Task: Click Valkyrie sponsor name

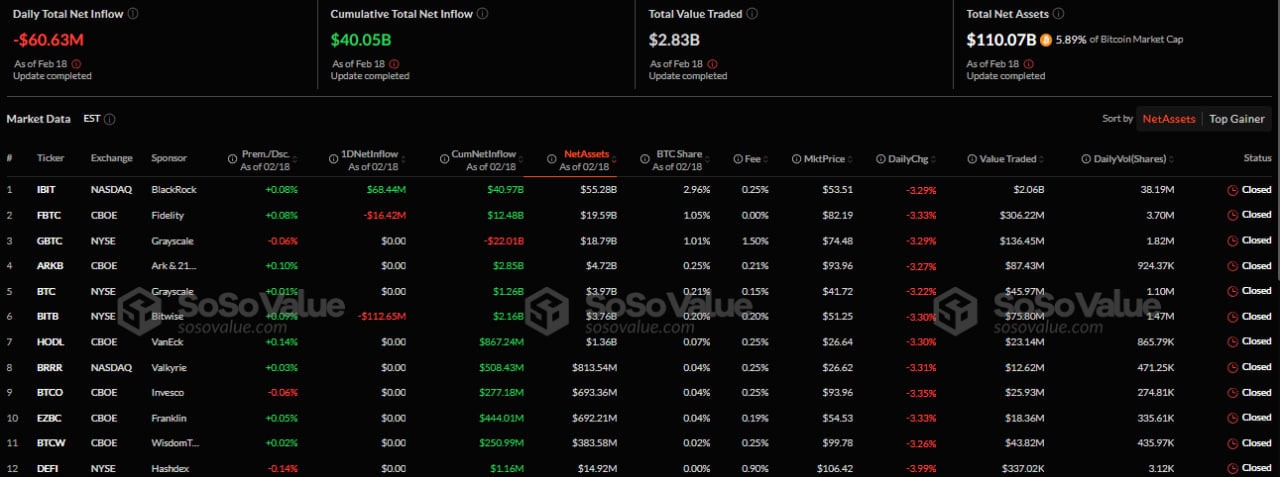Action: pos(169,367)
